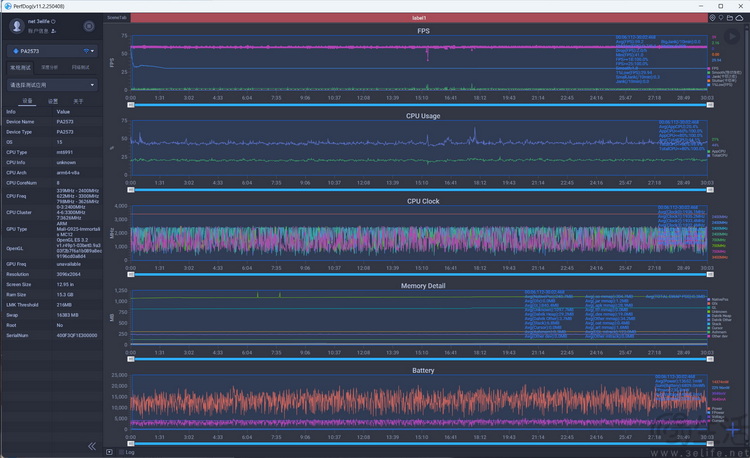Switch to the 设置 settings tab
This screenshot has width=750, height=458.
[x=53, y=101]
